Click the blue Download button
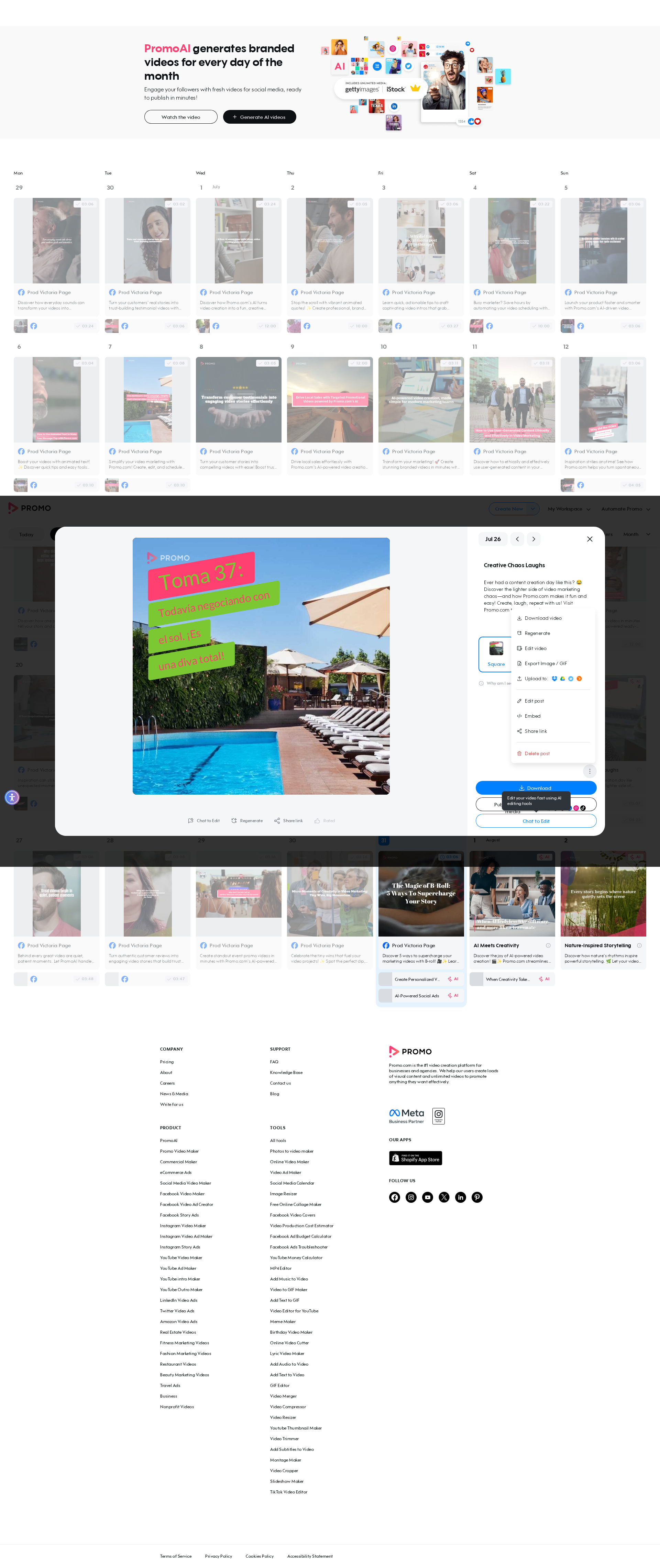The height and width of the screenshot is (1568, 660). [x=536, y=788]
